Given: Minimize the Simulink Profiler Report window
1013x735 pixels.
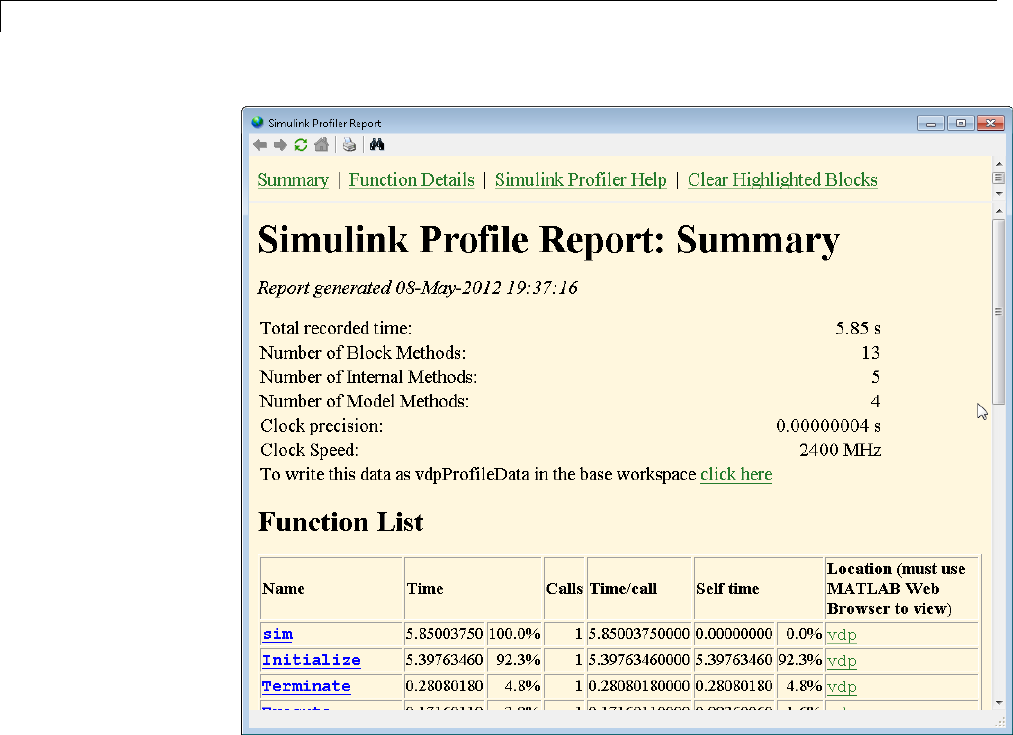Looking at the screenshot, I should [x=930, y=123].
